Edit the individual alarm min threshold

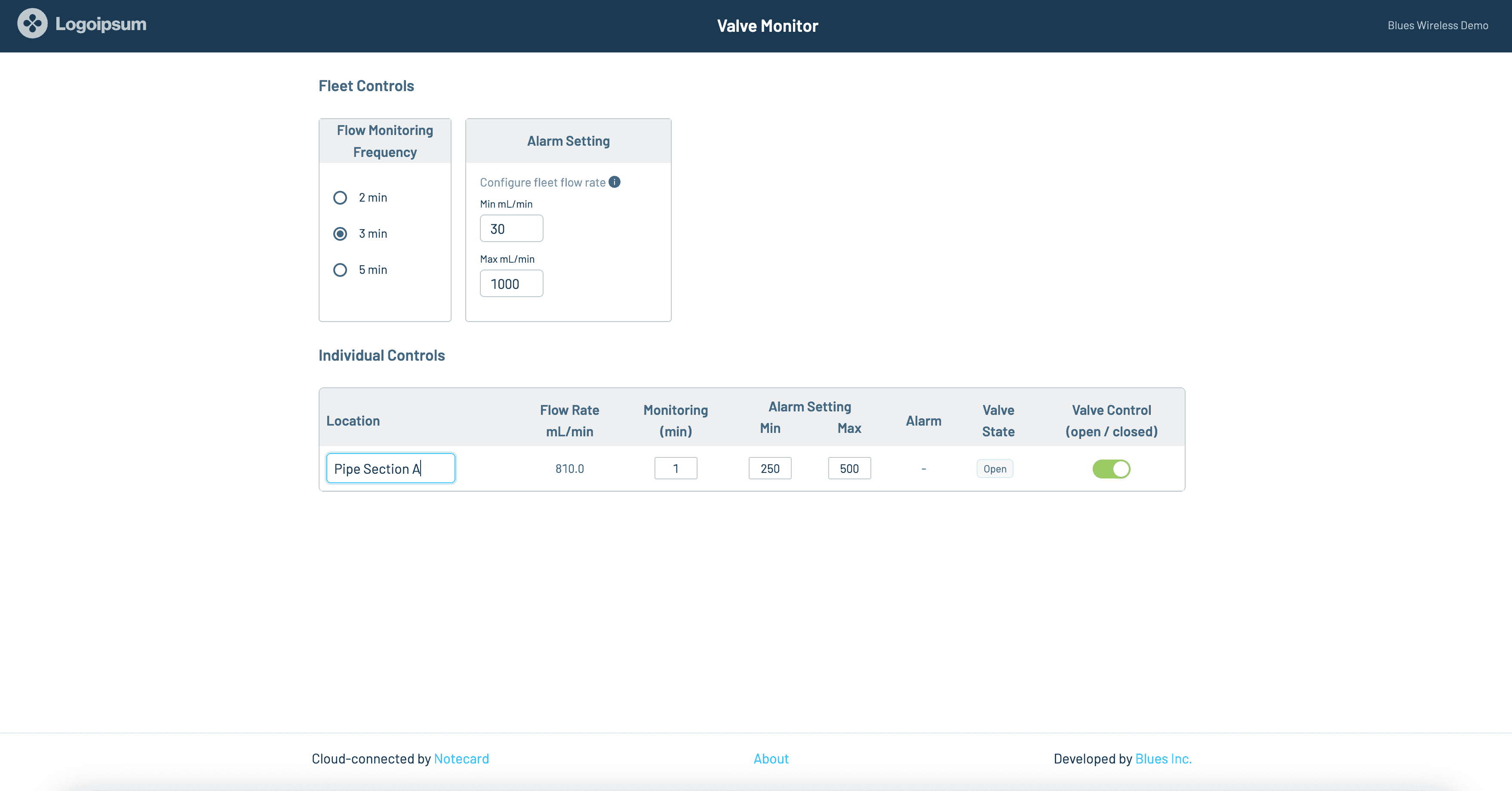click(770, 468)
